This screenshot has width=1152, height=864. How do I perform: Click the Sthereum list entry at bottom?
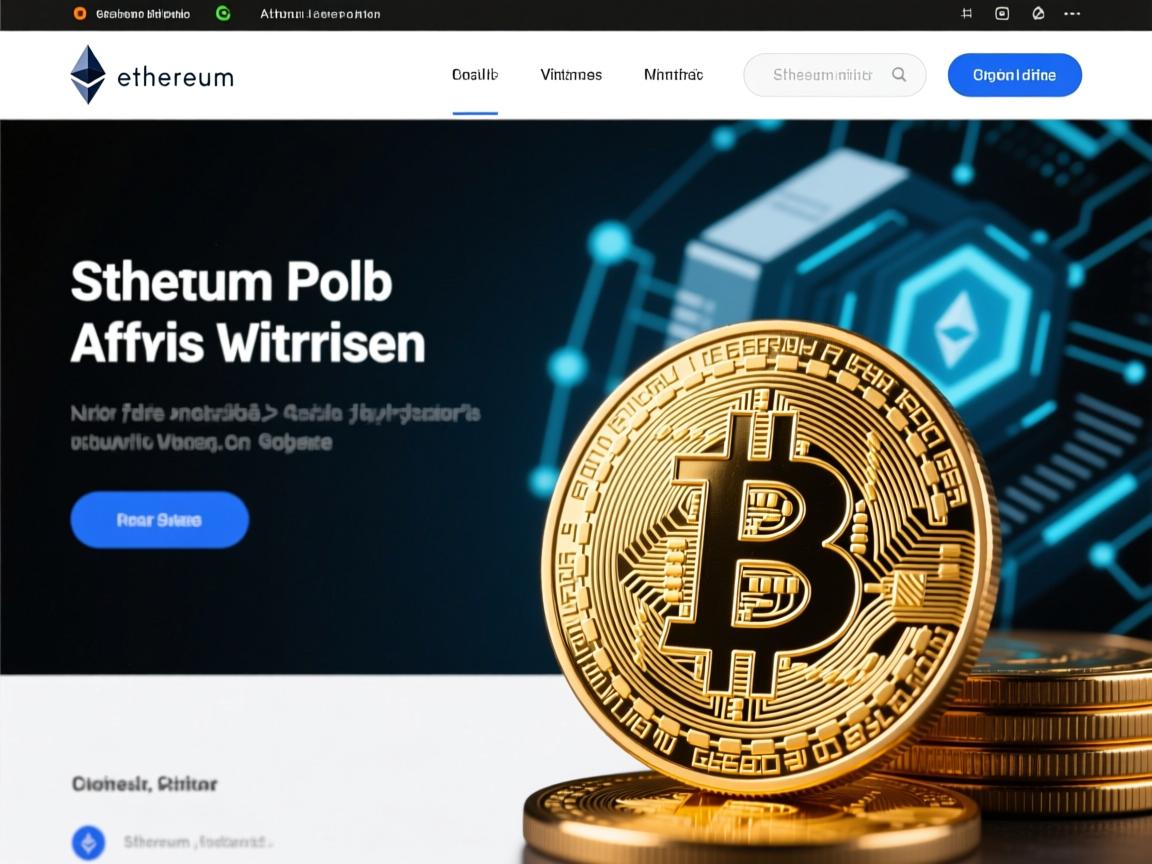pos(198,842)
